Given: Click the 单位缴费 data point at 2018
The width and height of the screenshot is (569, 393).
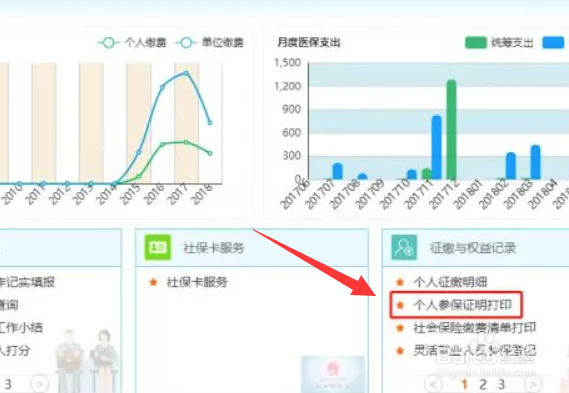Looking at the screenshot, I should [x=210, y=123].
